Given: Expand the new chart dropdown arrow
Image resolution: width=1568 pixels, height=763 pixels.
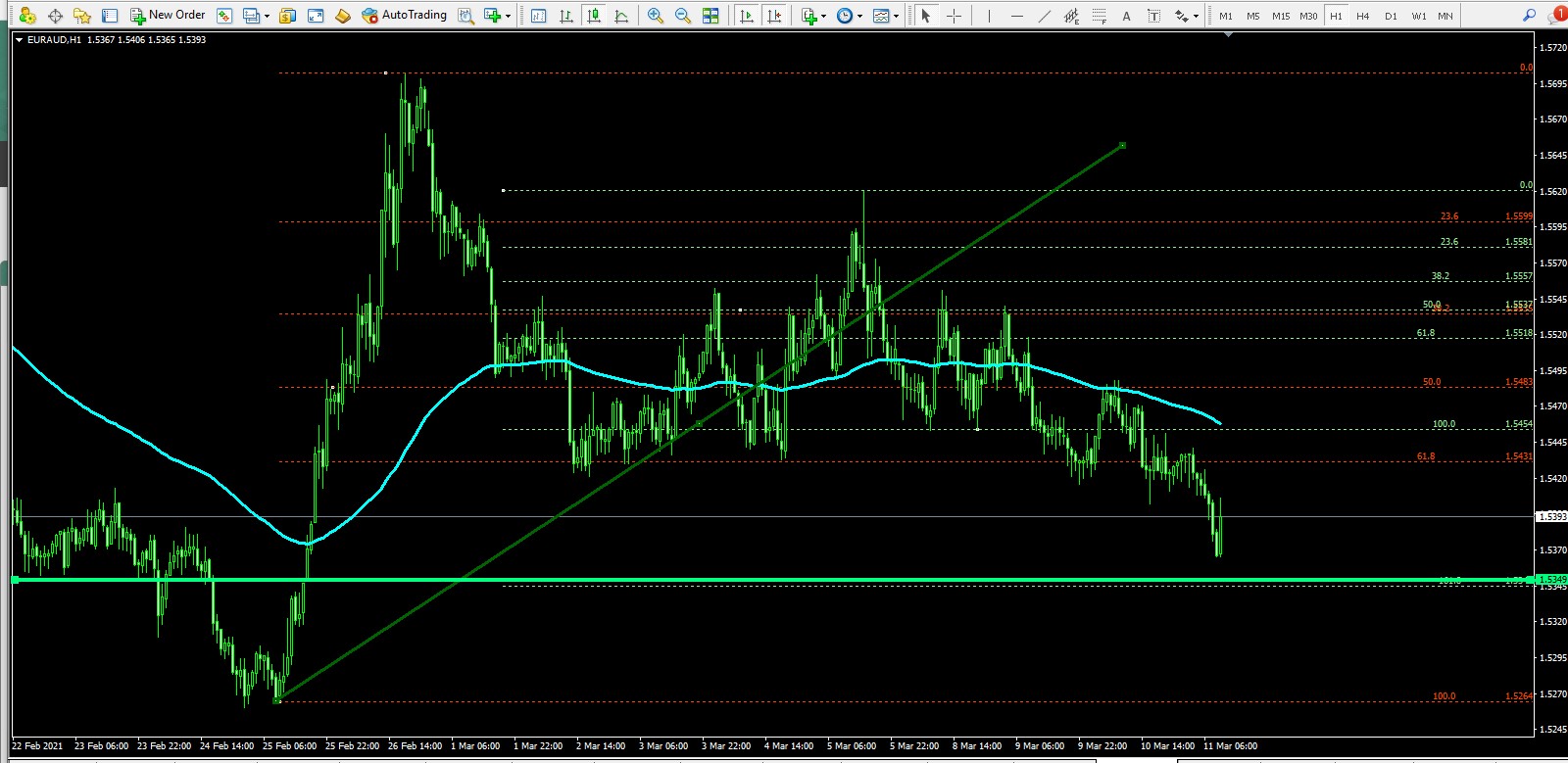Looking at the screenshot, I should [508, 16].
